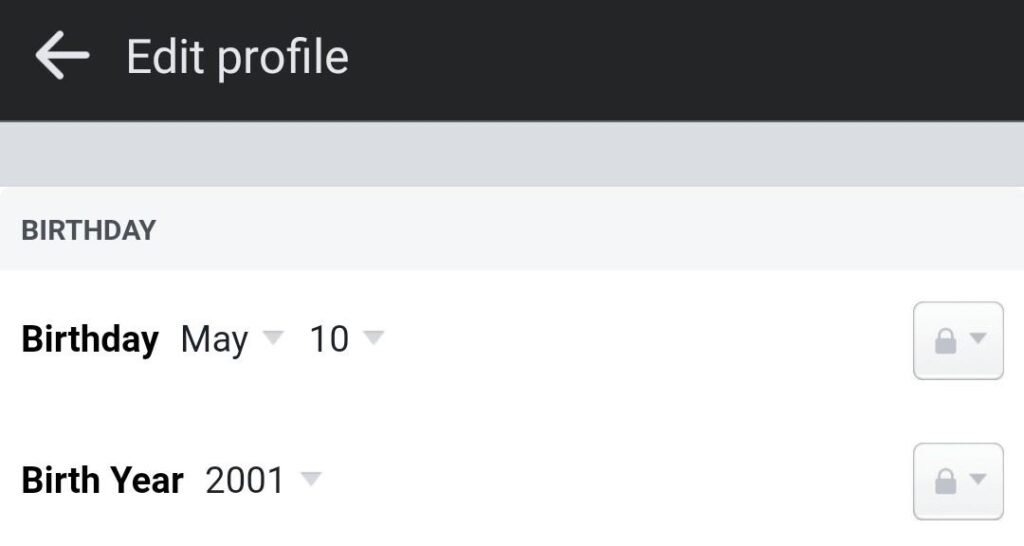Click the Edit profile title
The image size is (1024, 546).
click(237, 57)
